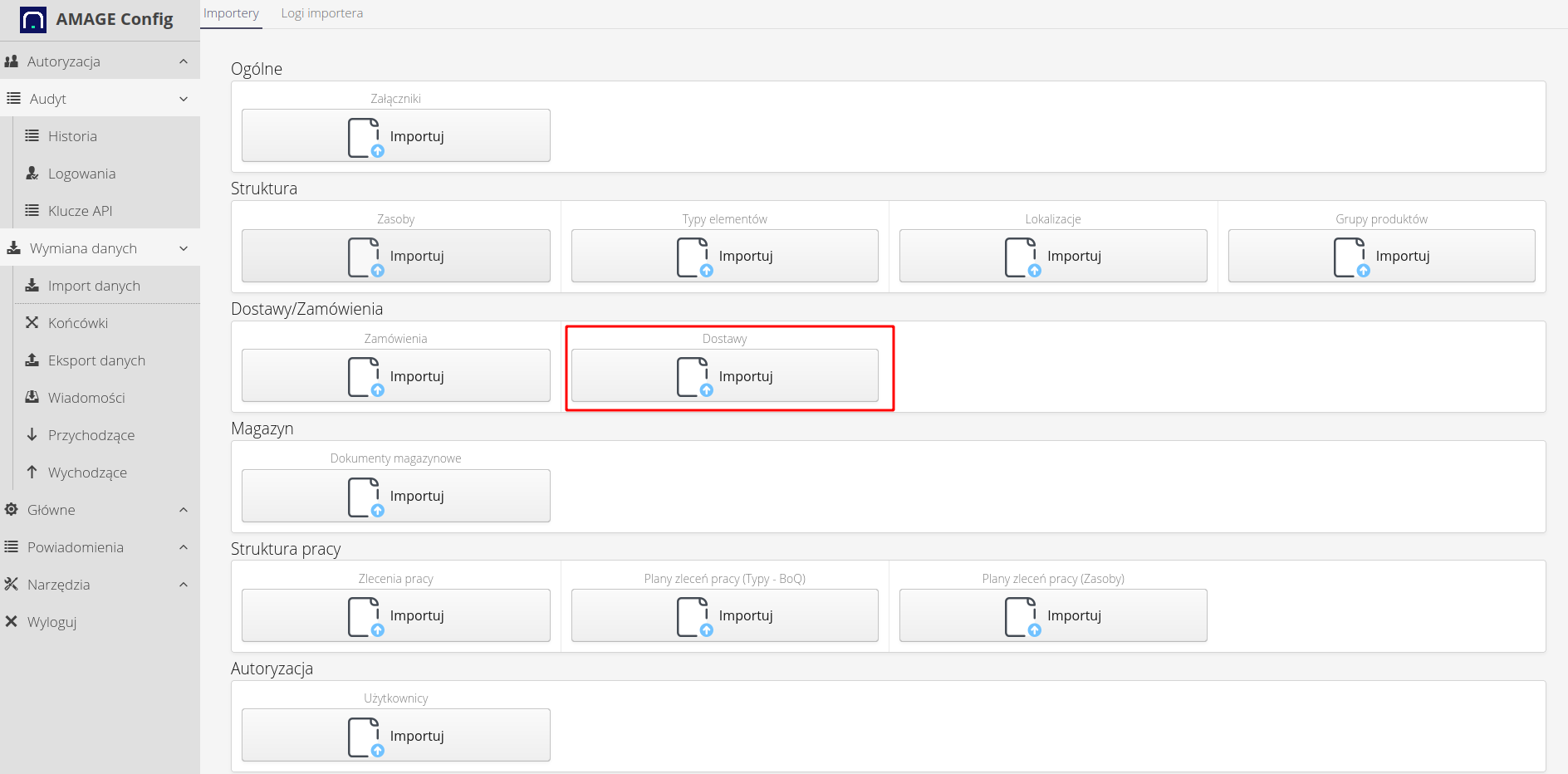
Task: Import Grupy produktów using Importuj button
Action: (1381, 256)
